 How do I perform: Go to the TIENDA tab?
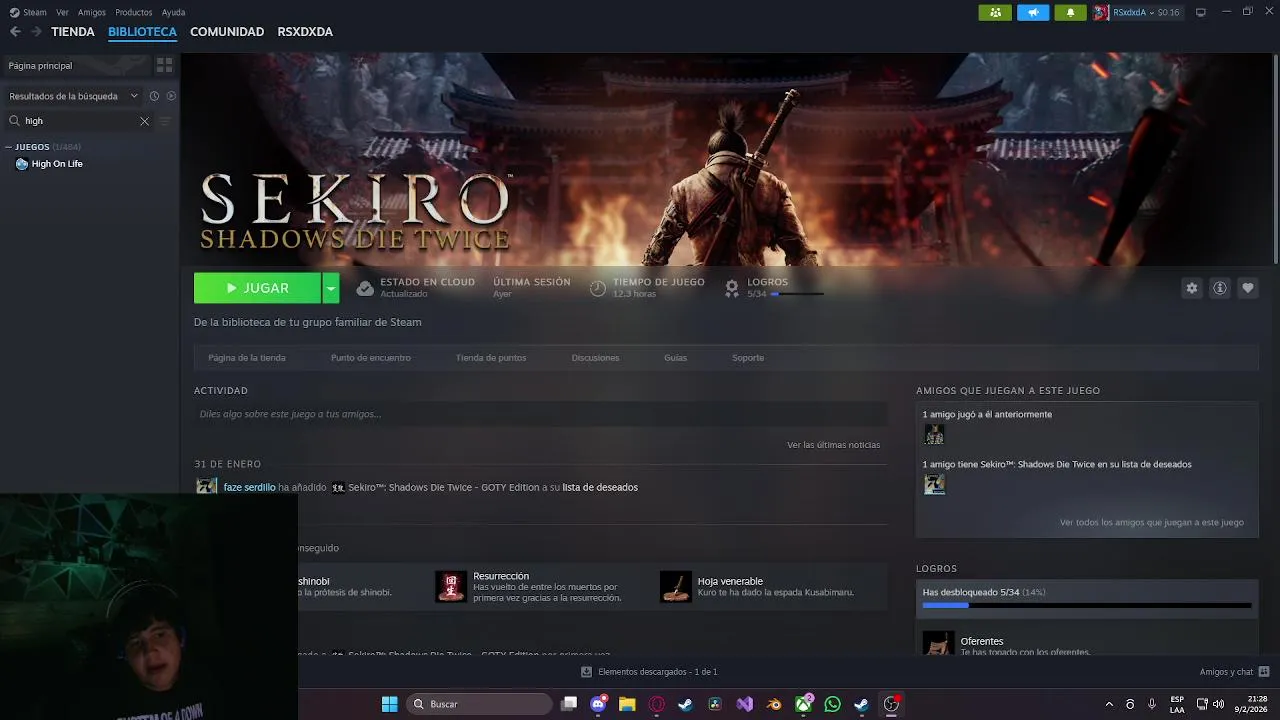pyautogui.click(x=73, y=32)
